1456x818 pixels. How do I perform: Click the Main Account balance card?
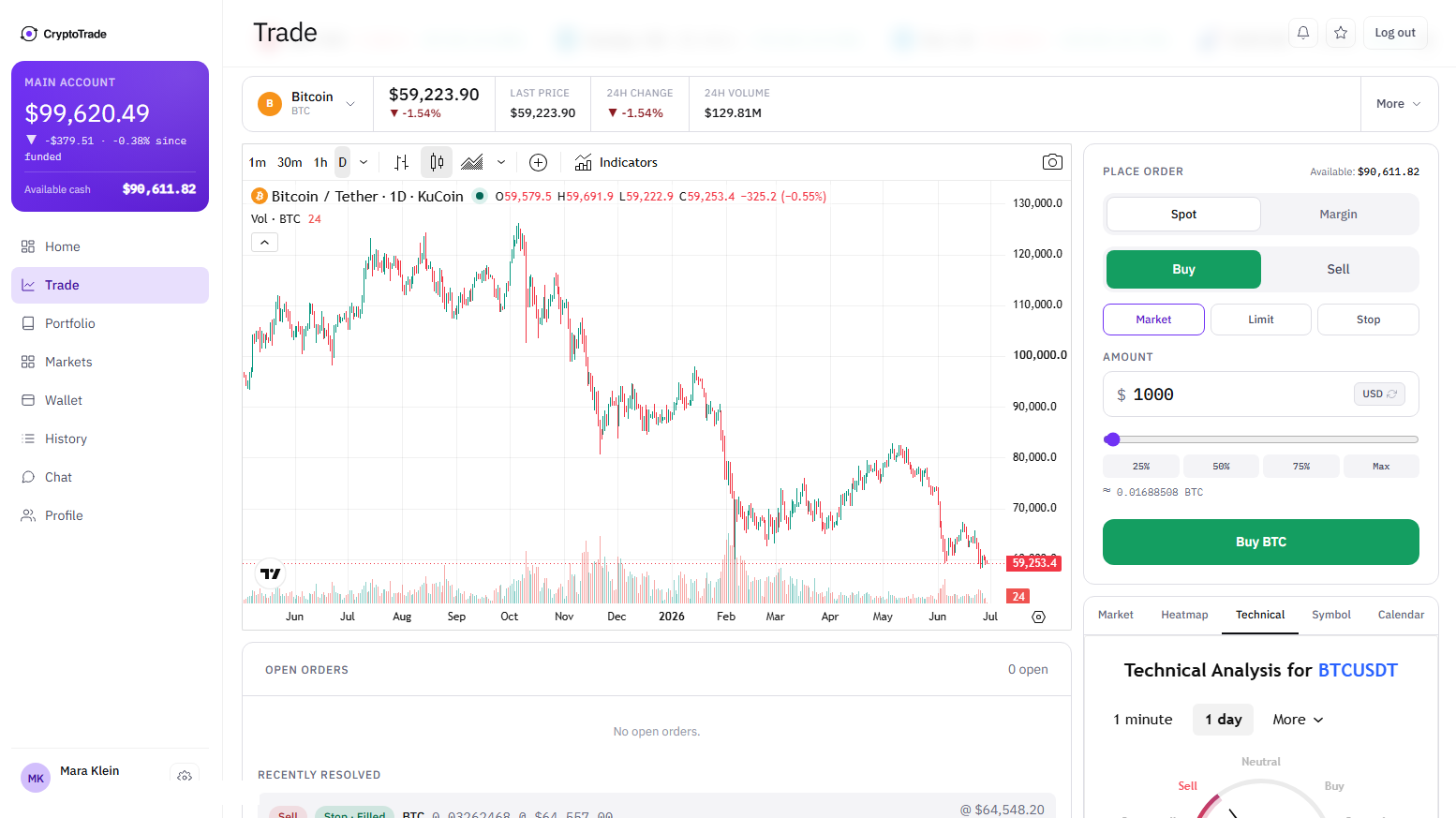(x=110, y=136)
